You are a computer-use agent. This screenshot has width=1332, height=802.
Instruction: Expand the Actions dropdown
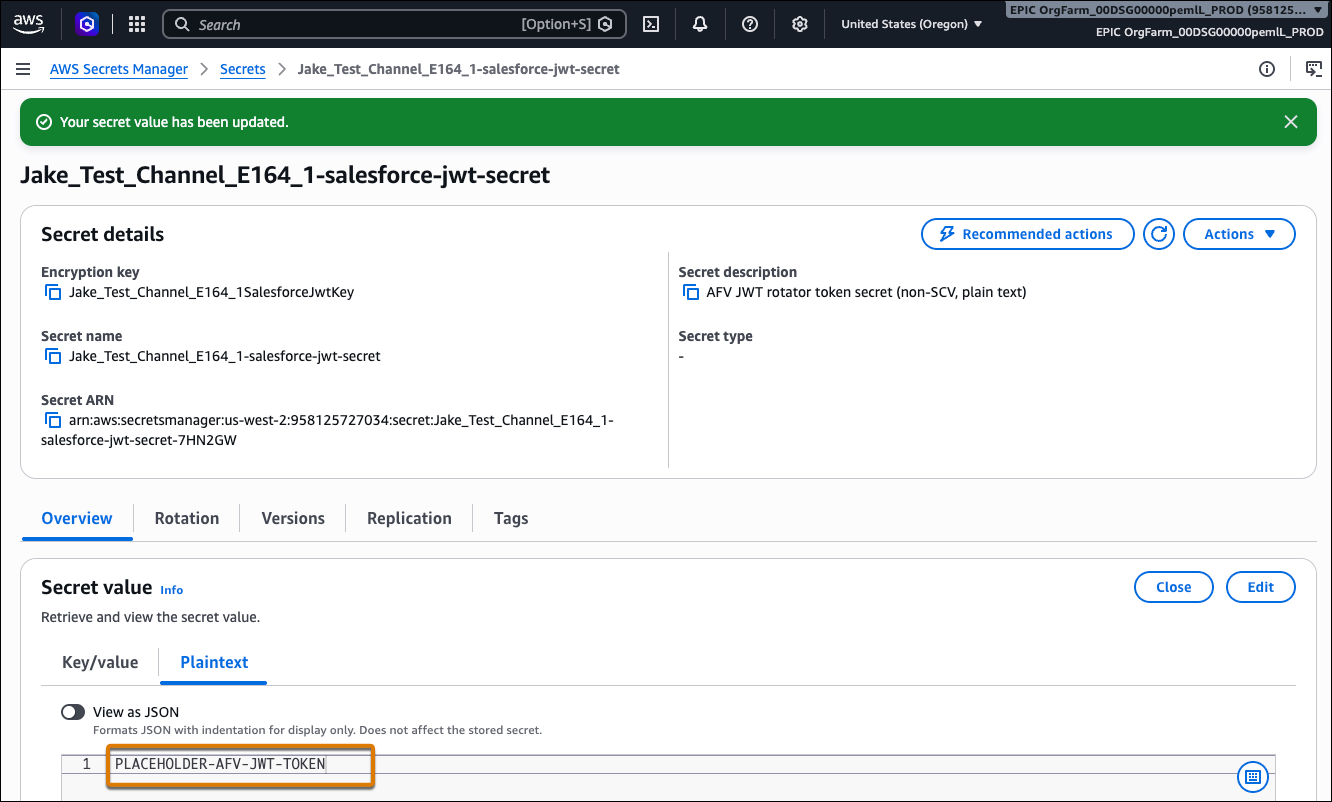tap(1239, 234)
